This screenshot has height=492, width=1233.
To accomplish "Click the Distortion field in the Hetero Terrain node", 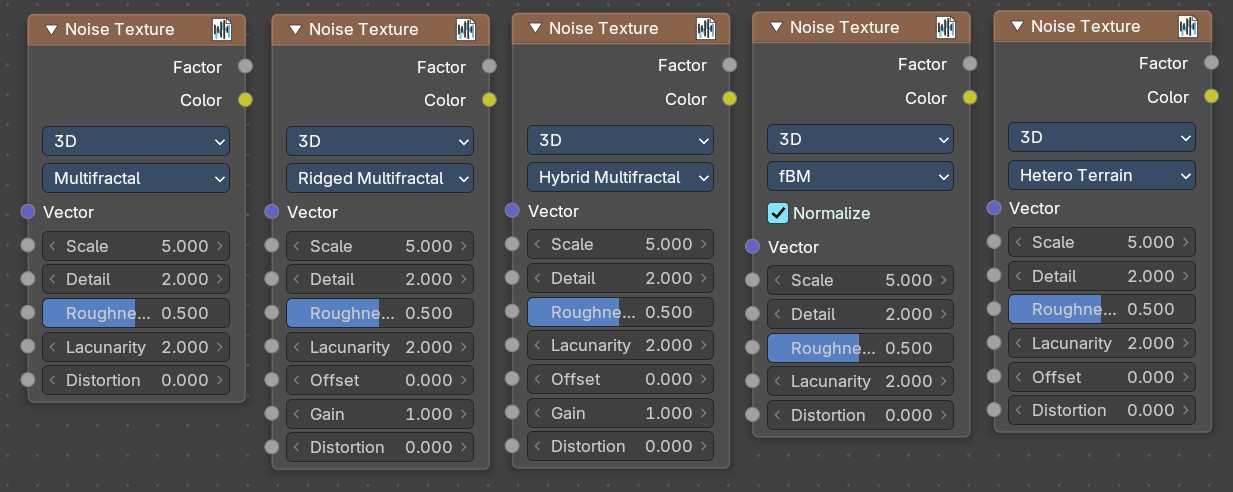I will (x=1102, y=410).
